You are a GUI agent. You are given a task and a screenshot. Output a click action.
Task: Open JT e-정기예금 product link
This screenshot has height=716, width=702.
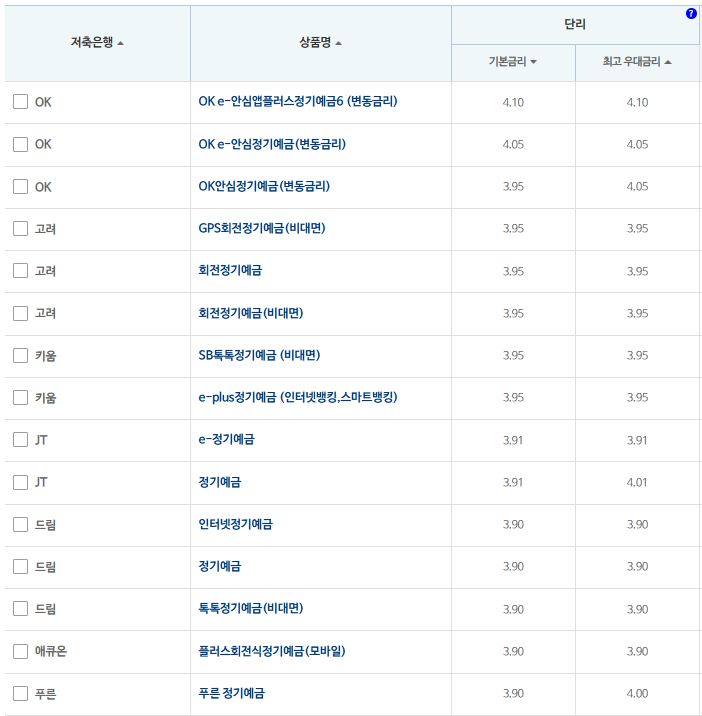(227, 440)
